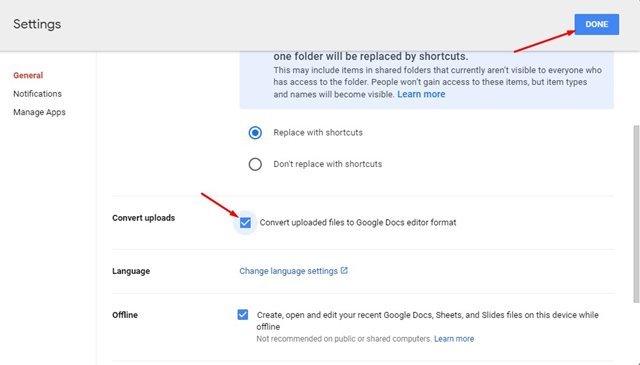
Task: Click the Replace with shortcuts label text
Action: 318,133
